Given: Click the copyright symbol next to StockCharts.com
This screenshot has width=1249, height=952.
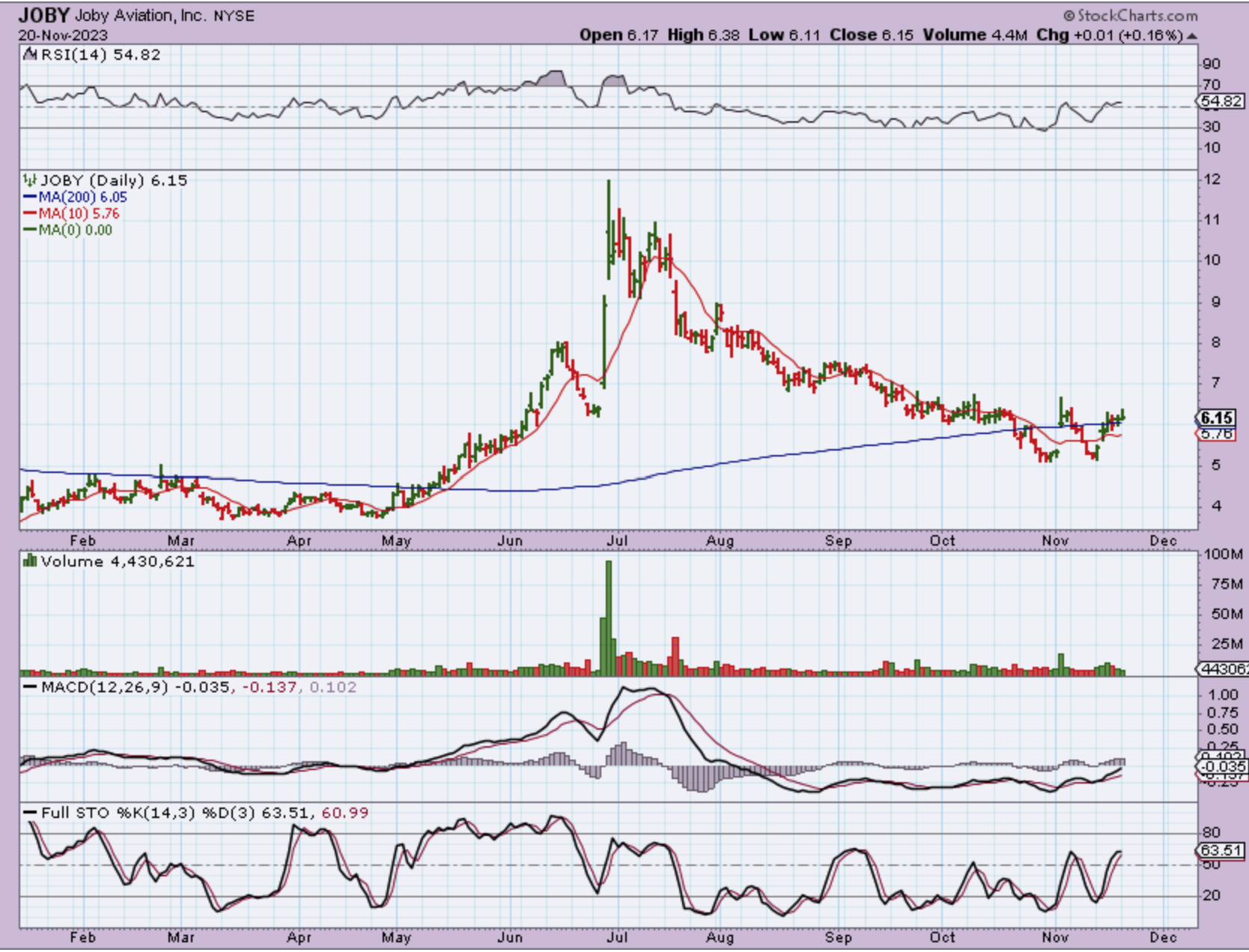Looking at the screenshot, I should pyautogui.click(x=1069, y=16).
